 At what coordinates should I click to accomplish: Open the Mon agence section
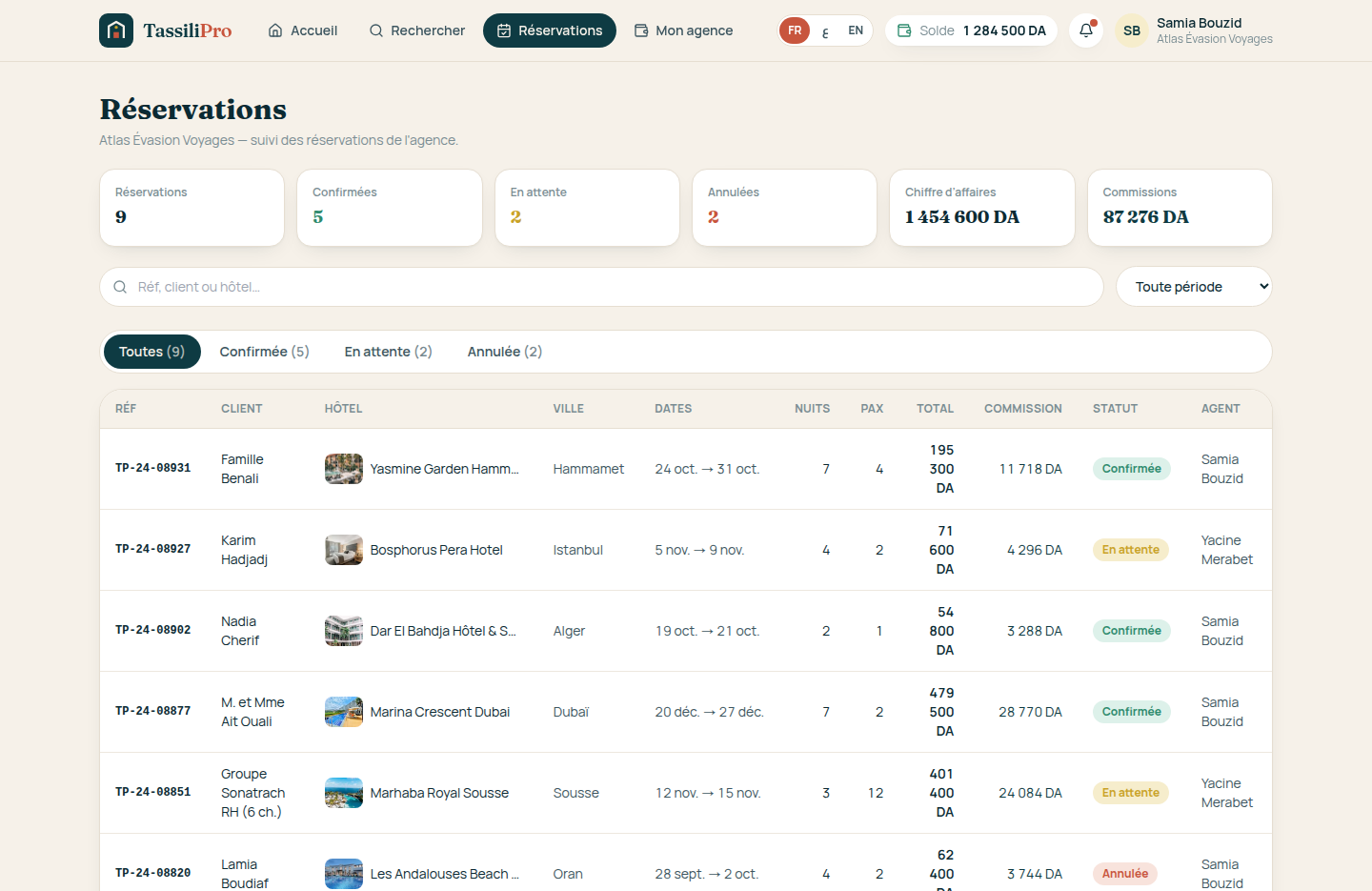684,30
